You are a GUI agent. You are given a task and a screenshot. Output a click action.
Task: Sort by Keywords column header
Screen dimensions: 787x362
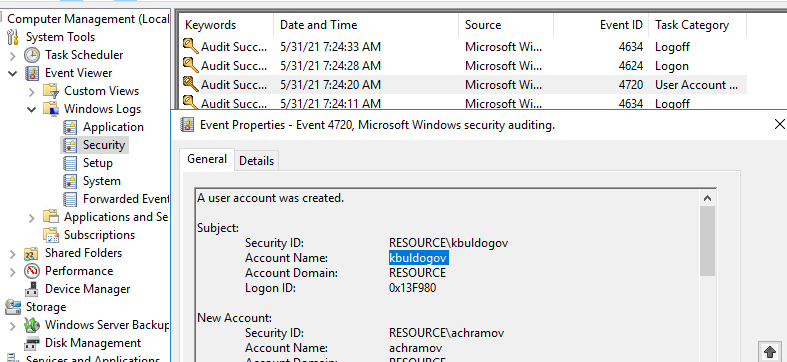coord(227,25)
